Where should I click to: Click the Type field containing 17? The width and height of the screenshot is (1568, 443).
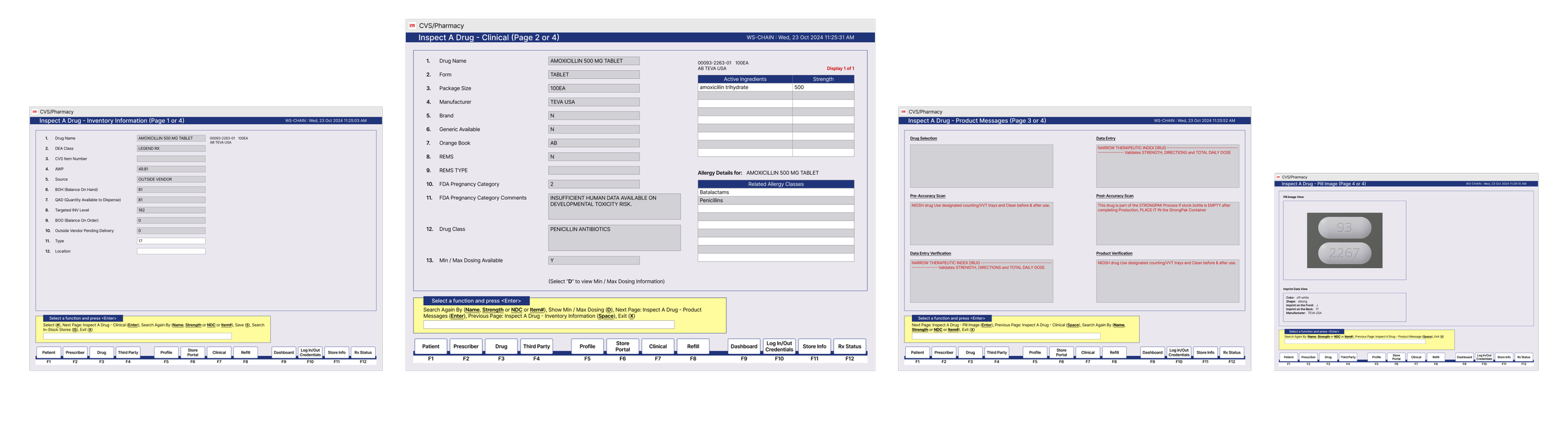point(171,241)
